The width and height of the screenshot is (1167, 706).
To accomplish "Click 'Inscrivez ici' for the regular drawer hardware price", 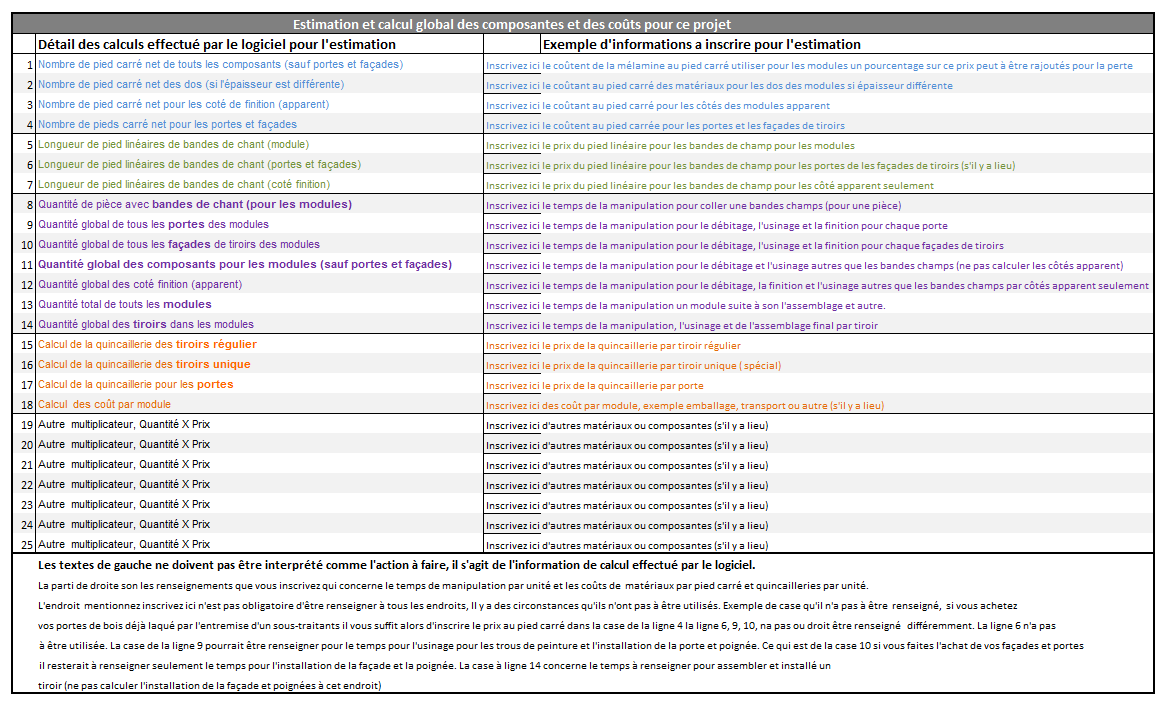I will pyautogui.click(x=512, y=345).
